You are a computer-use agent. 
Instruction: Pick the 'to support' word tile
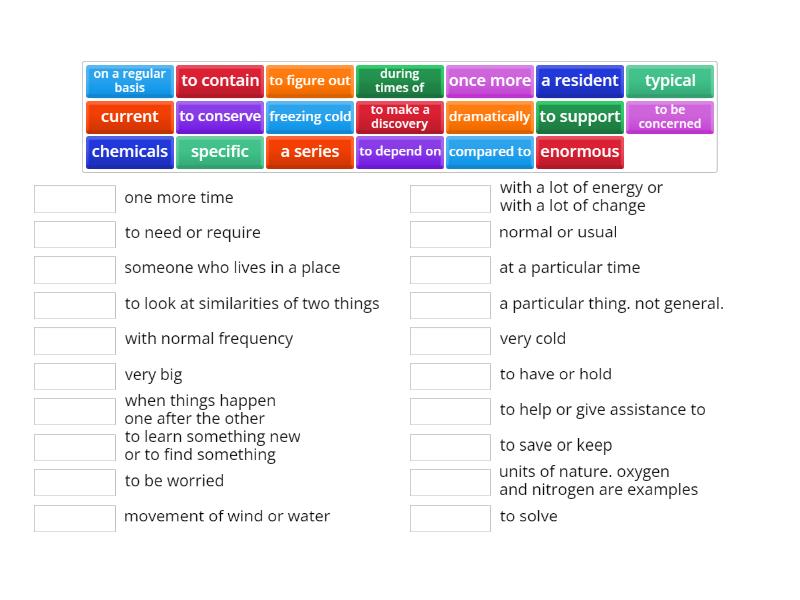(x=580, y=117)
